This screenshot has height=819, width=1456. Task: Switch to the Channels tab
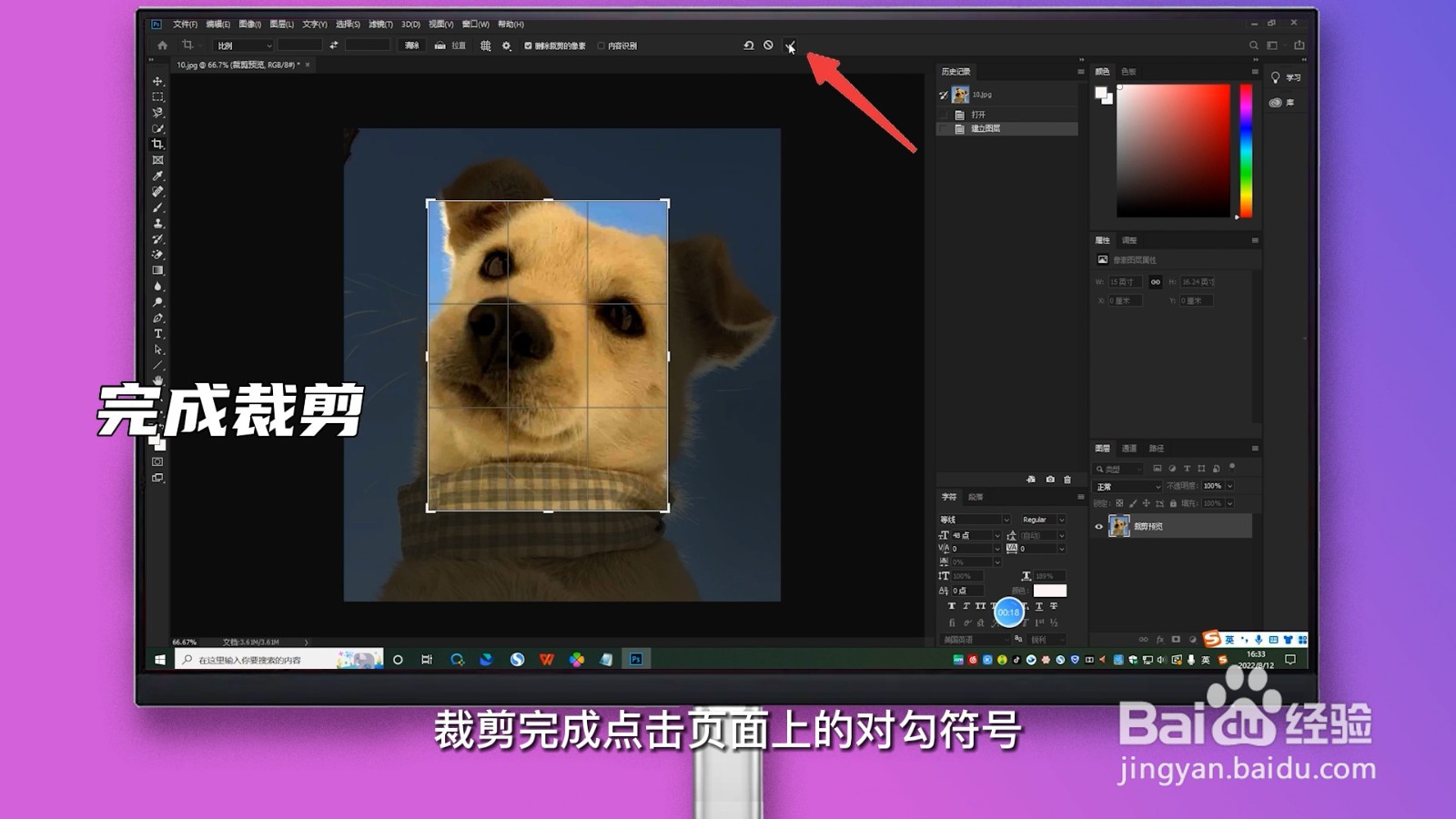pyautogui.click(x=1129, y=449)
